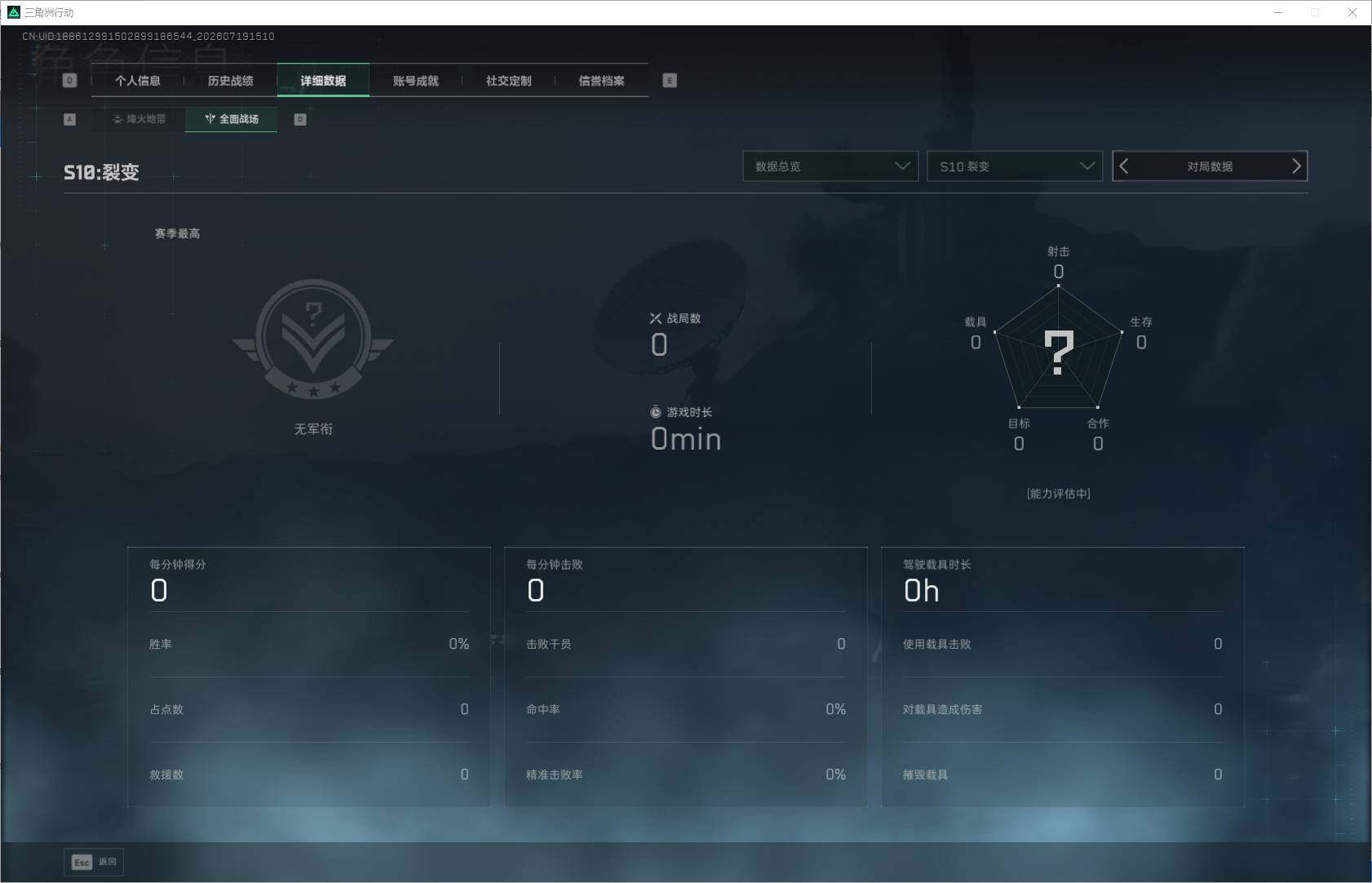Click the 无军衔 rank badge emblem
Image resolution: width=1372 pixels, height=883 pixels.
pyautogui.click(x=313, y=339)
